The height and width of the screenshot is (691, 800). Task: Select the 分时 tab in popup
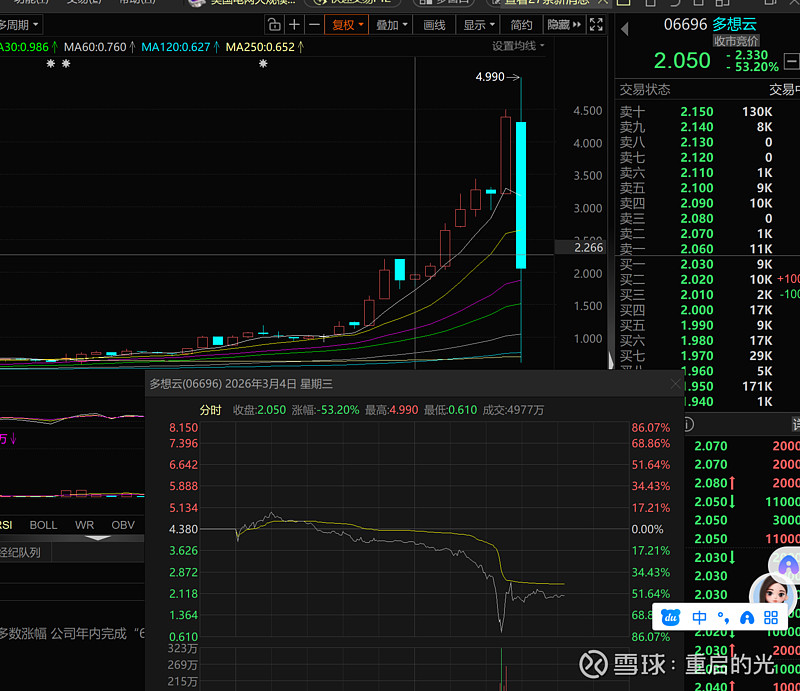(x=210, y=410)
